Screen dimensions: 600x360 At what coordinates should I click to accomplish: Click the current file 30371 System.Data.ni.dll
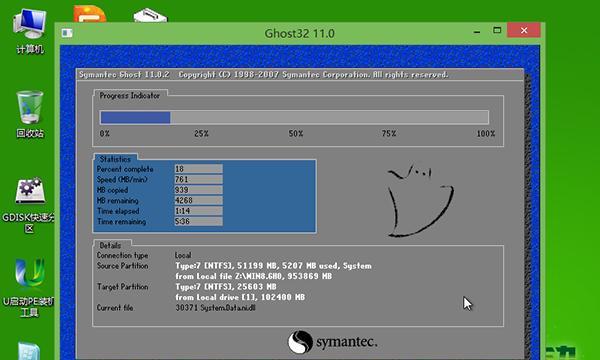215,308
